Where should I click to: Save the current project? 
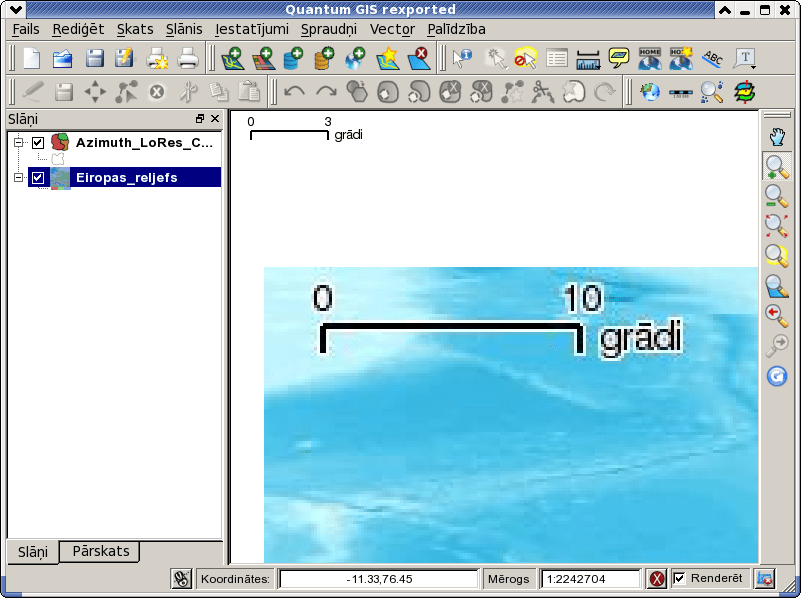click(x=95, y=58)
